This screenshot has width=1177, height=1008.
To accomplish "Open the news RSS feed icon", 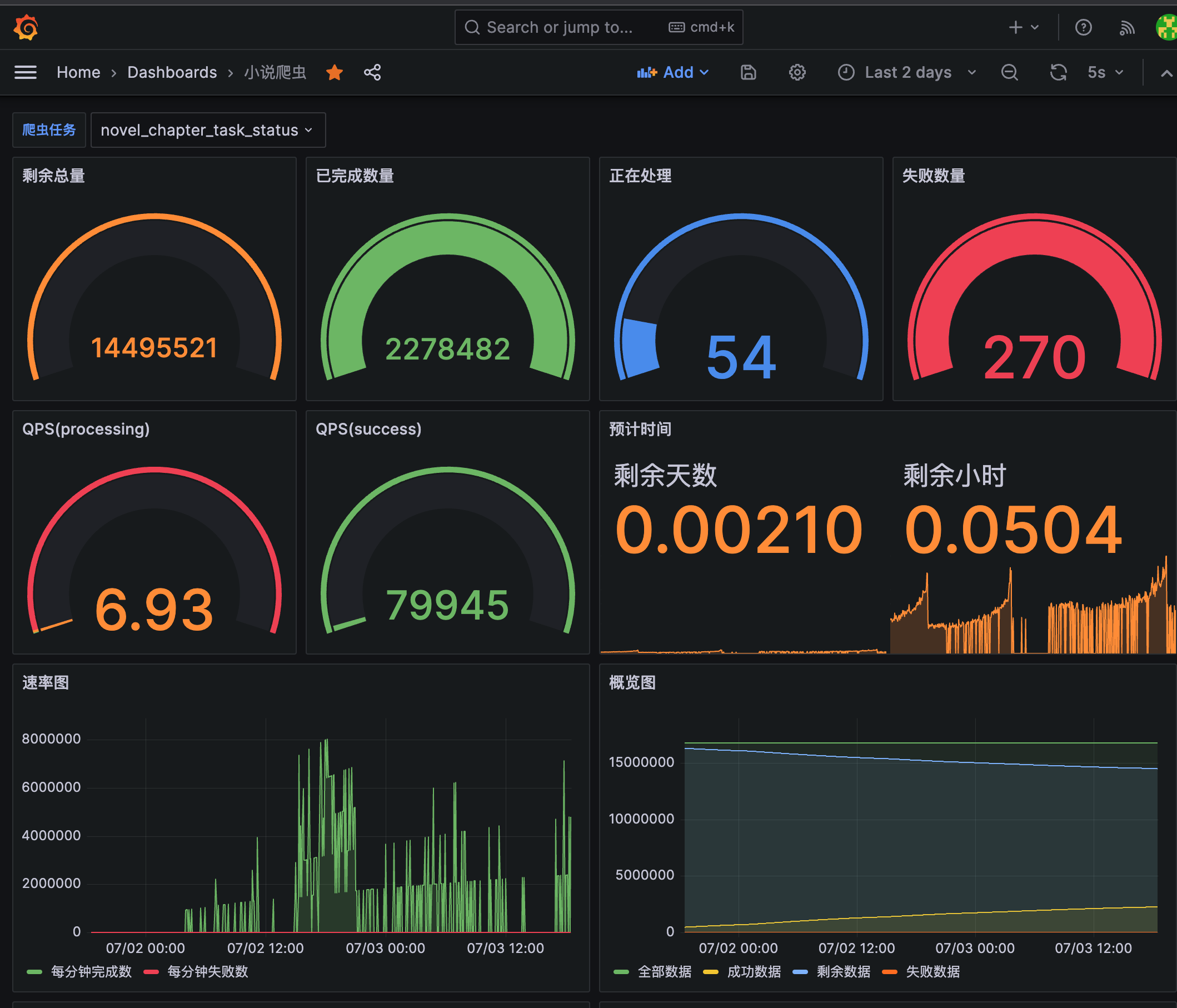I will 1126,27.
